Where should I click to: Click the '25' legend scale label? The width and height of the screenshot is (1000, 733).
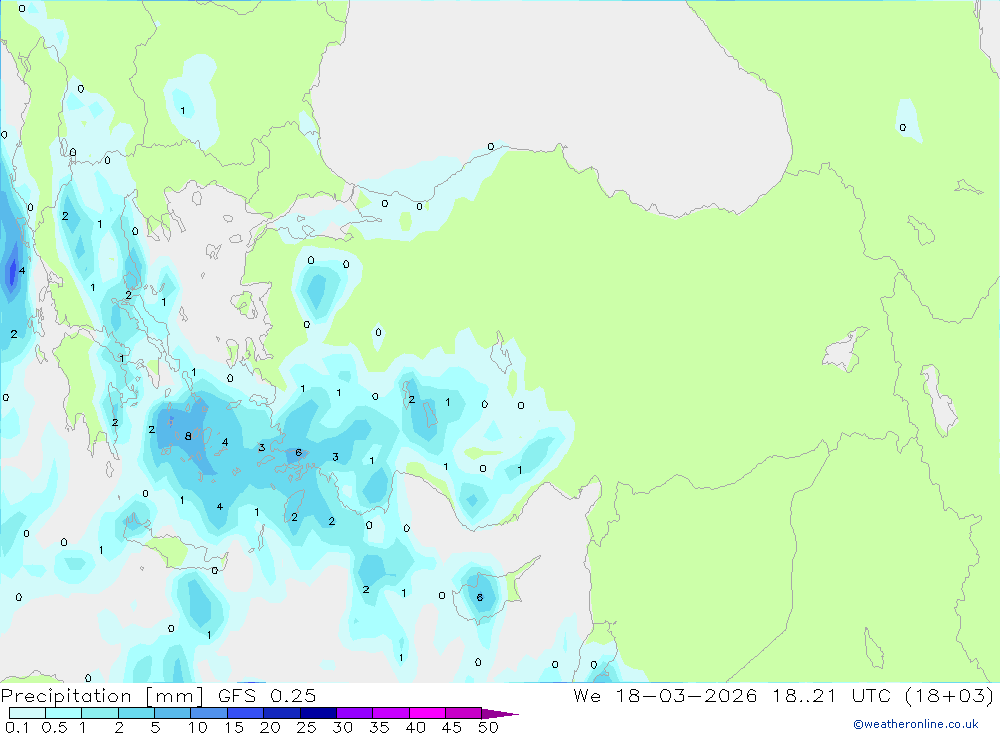click(307, 727)
